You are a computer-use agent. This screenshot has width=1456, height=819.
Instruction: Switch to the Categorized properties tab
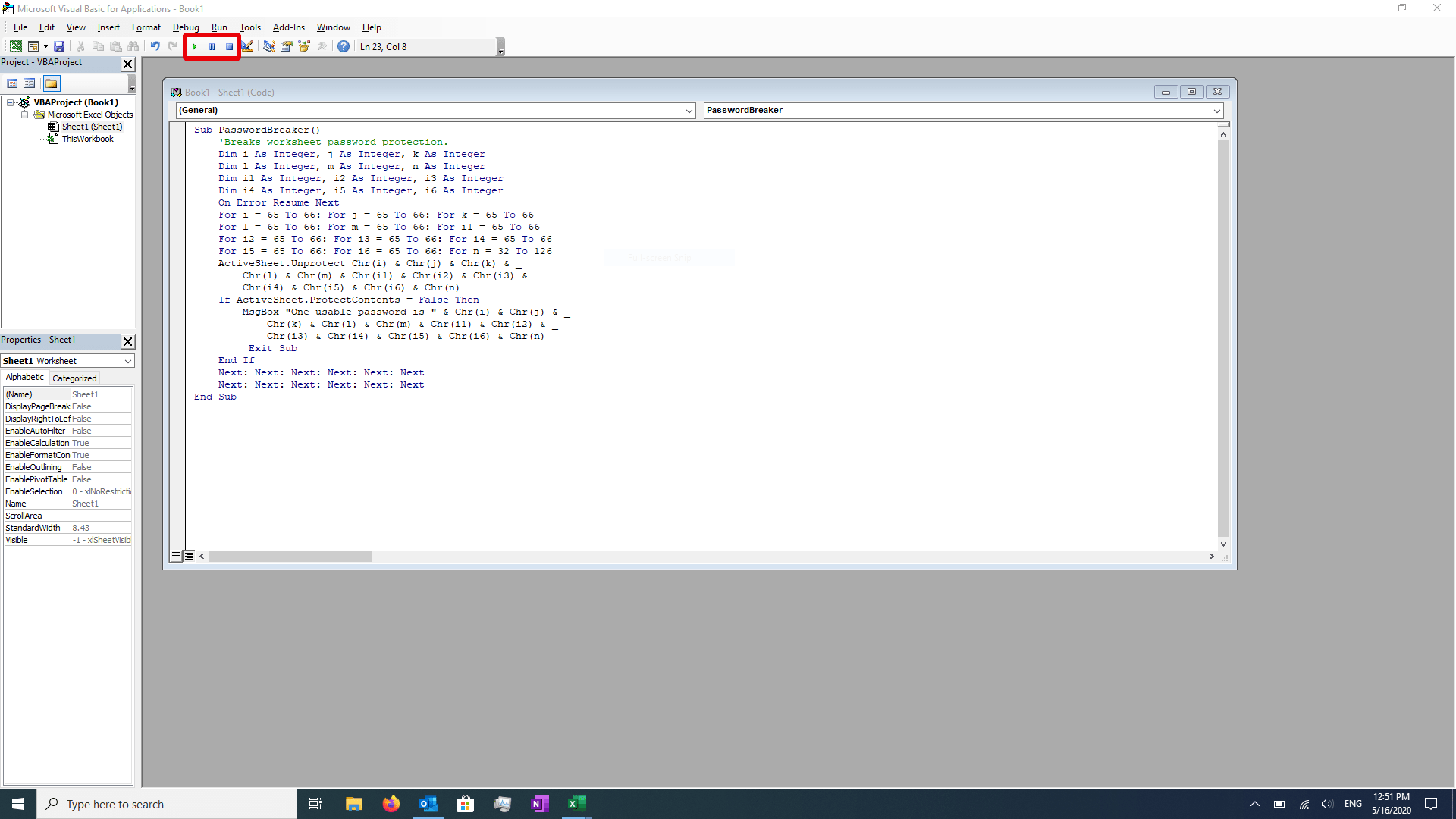click(74, 378)
